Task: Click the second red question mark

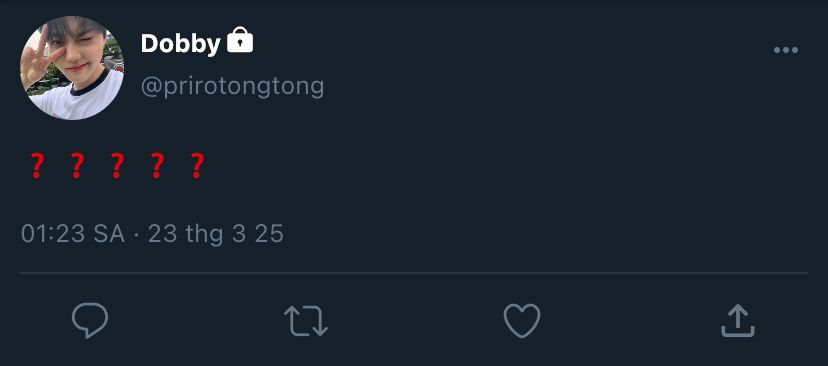Action: (x=77, y=165)
